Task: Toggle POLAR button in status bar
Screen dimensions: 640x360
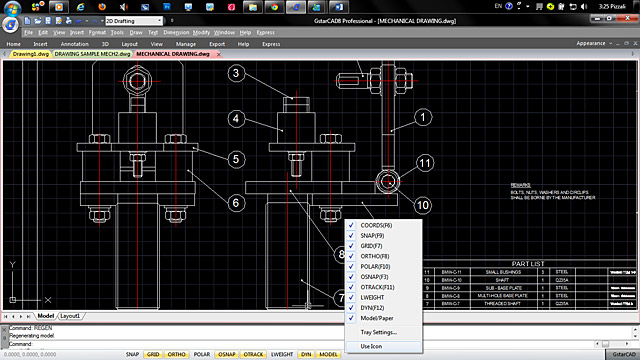Action: [x=202, y=354]
